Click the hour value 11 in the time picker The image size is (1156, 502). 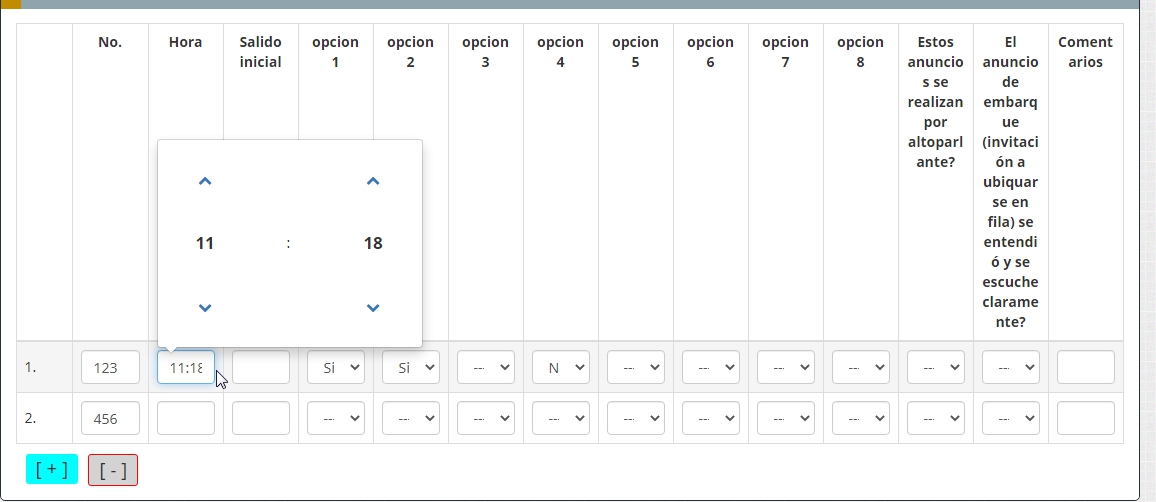pos(205,243)
